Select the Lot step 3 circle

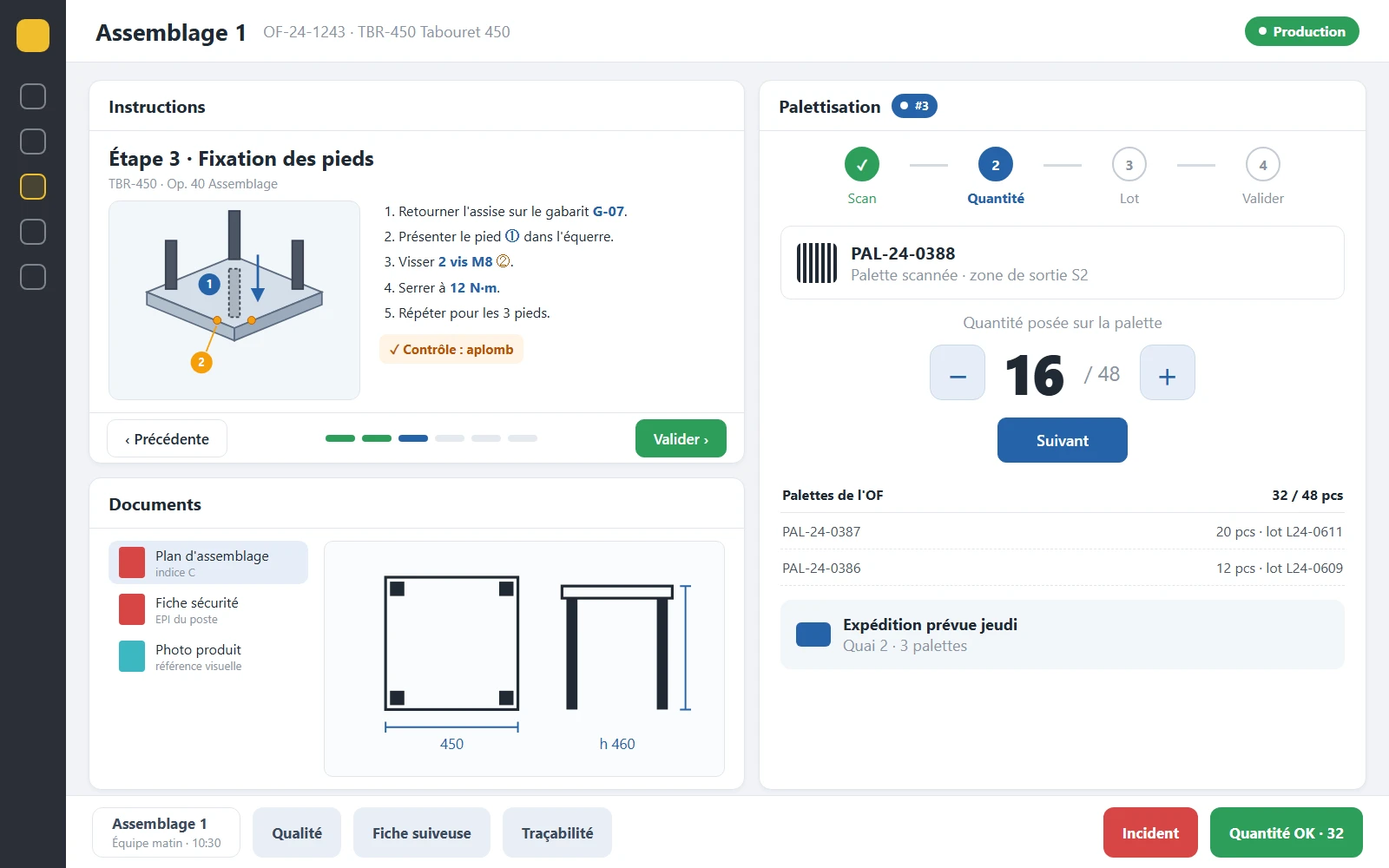(1129, 164)
